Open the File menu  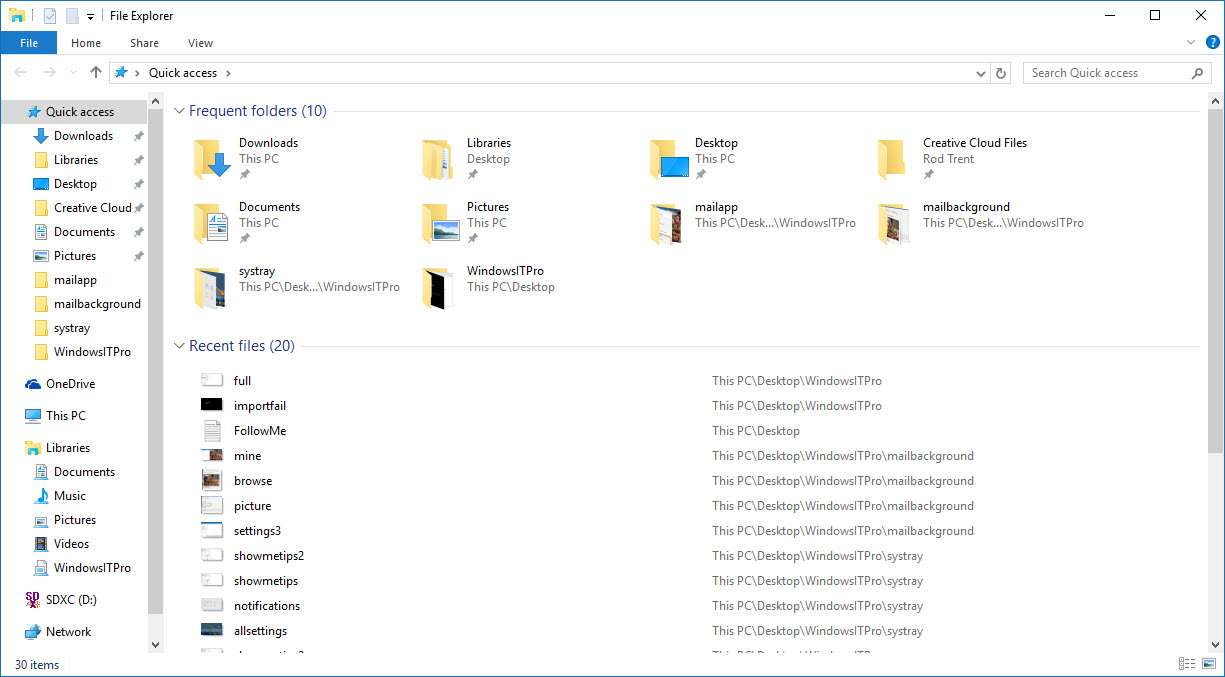pyautogui.click(x=29, y=43)
